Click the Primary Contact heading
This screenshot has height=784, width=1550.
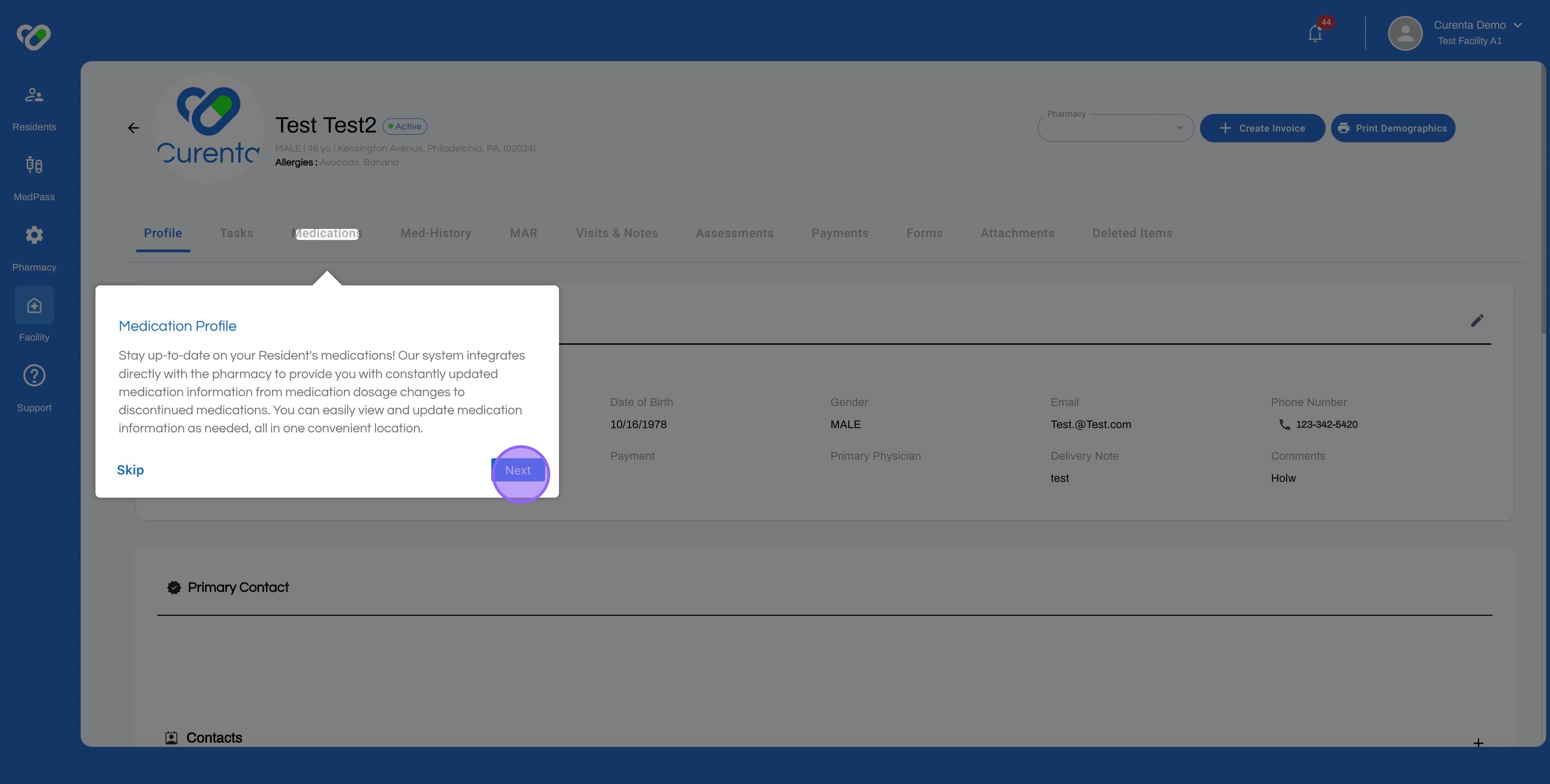click(238, 587)
